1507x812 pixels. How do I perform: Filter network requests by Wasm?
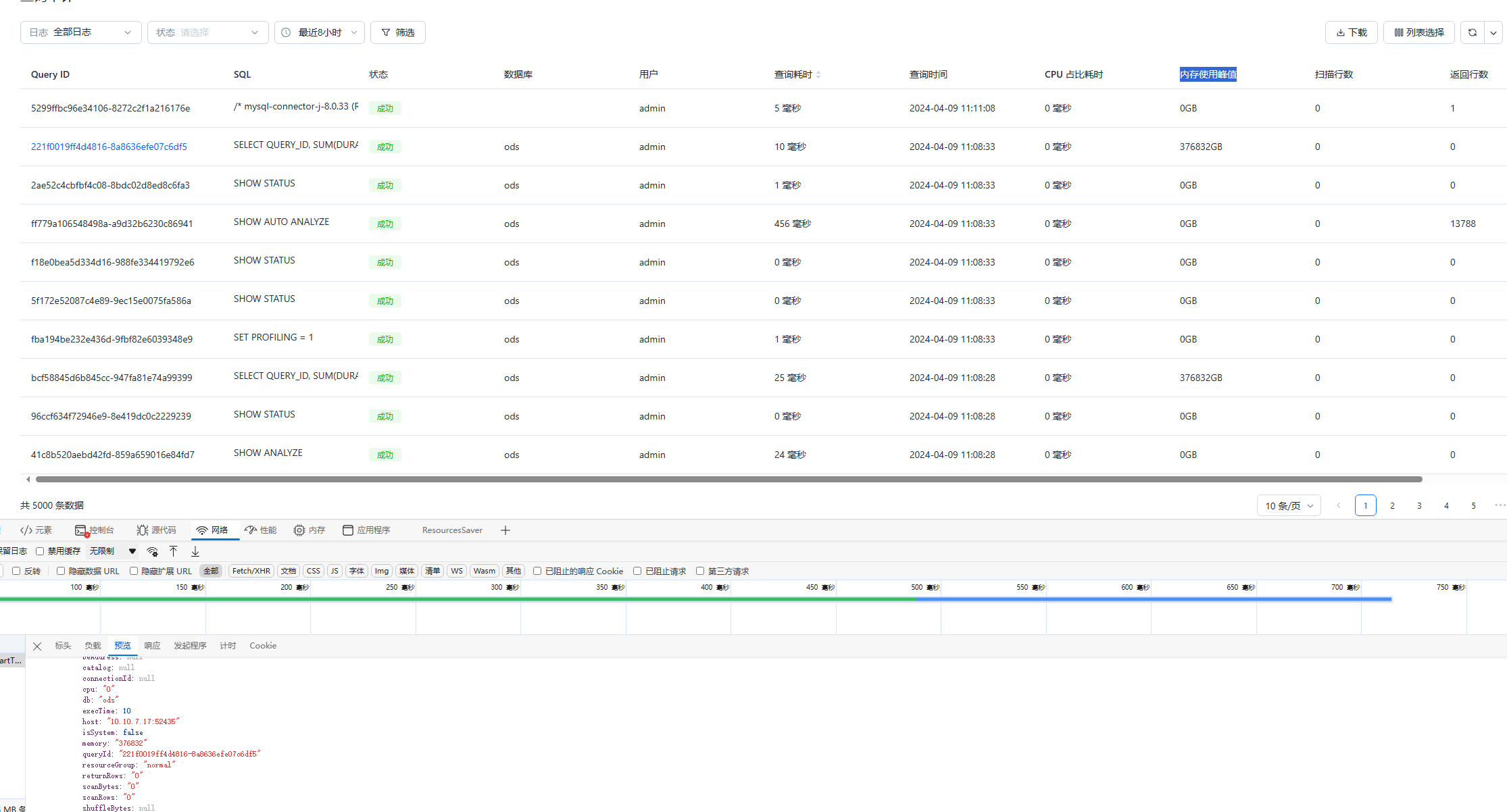click(x=485, y=571)
